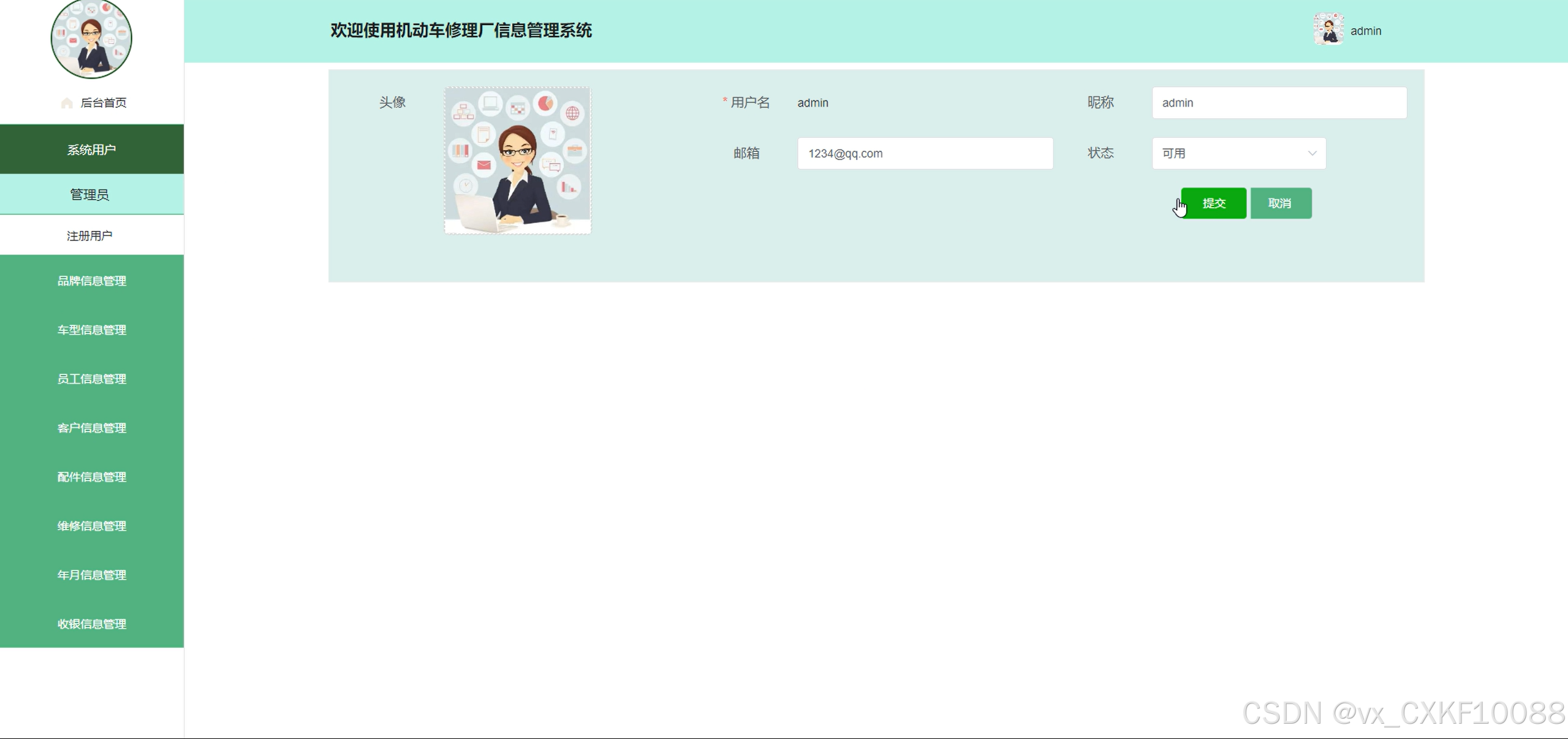This screenshot has width=1568, height=739.
Task: Click the home icon beside 后台首页
Action: point(67,103)
